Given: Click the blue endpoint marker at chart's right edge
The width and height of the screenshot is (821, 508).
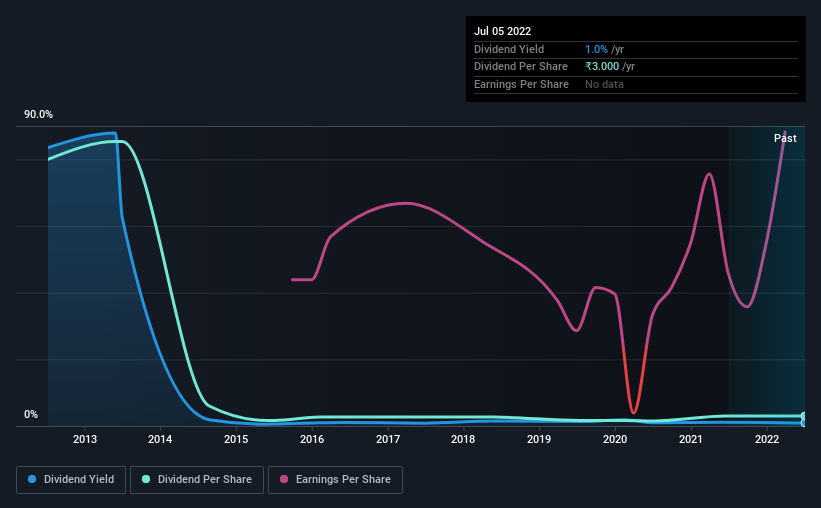Looking at the screenshot, I should (803, 423).
